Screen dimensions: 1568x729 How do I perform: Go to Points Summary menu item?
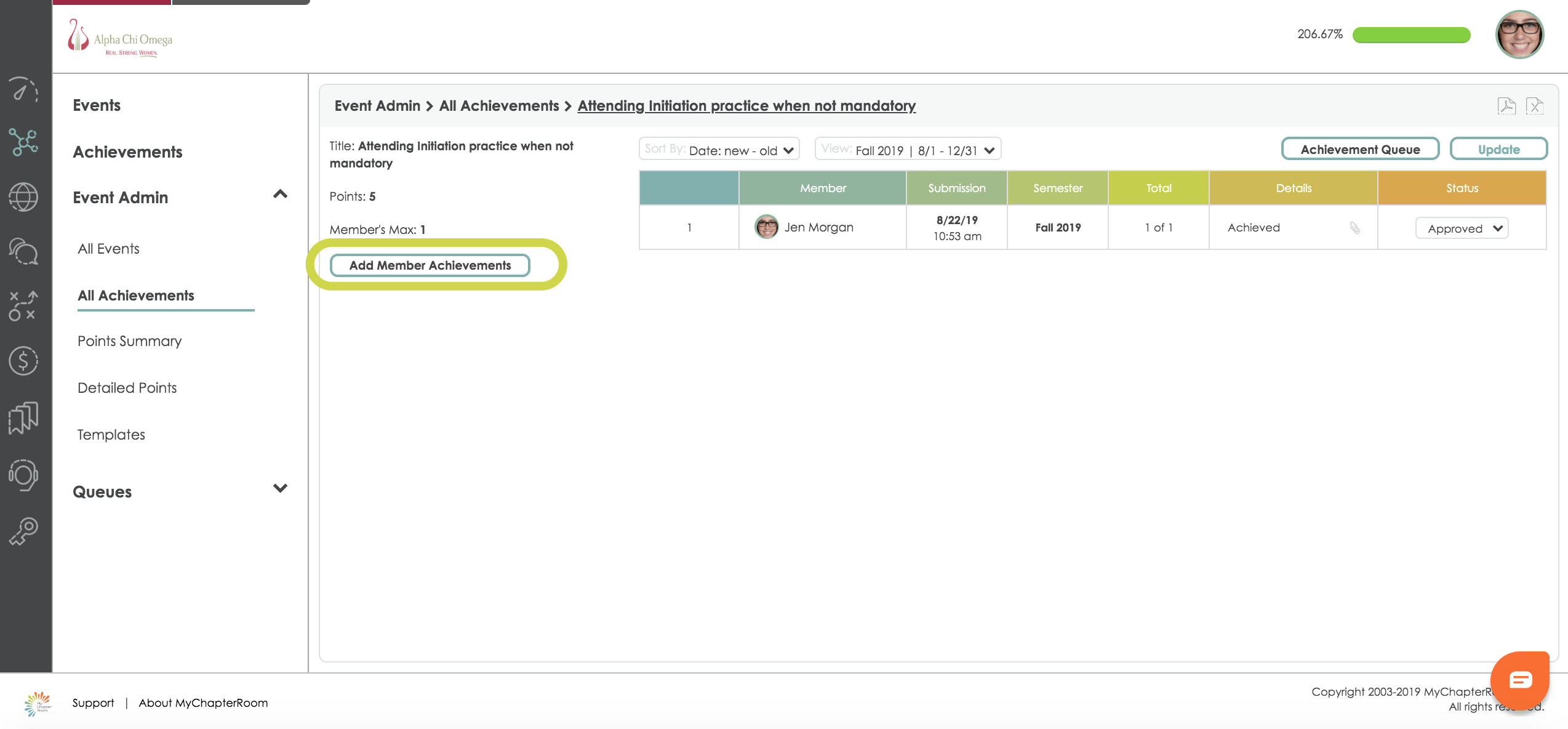tap(129, 341)
